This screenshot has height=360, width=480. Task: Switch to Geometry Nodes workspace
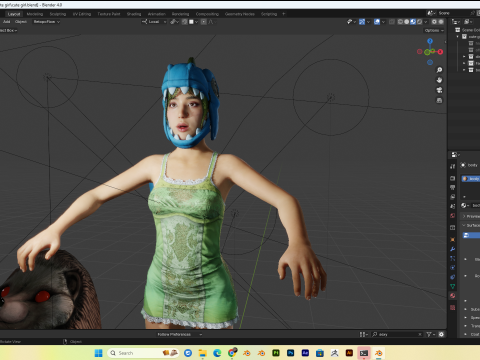click(x=239, y=14)
